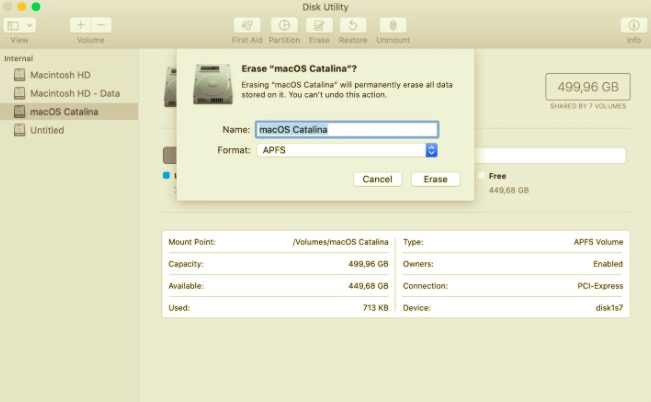Screen dimensions: 651x402
Task: Click the Erase toolbar icon
Action: 319,25
